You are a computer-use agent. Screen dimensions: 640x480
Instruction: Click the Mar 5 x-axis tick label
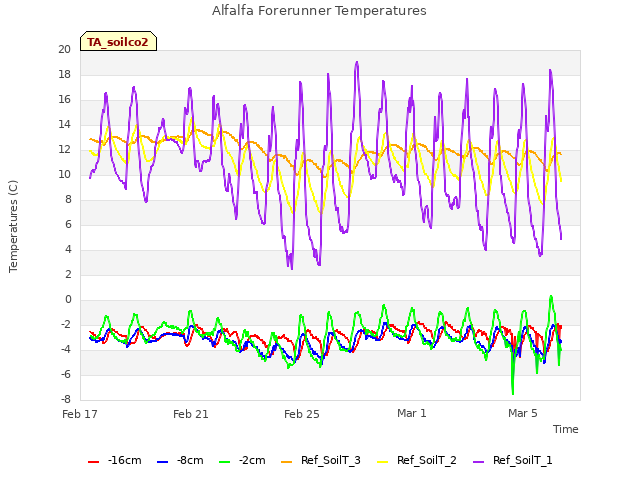[x=523, y=413]
